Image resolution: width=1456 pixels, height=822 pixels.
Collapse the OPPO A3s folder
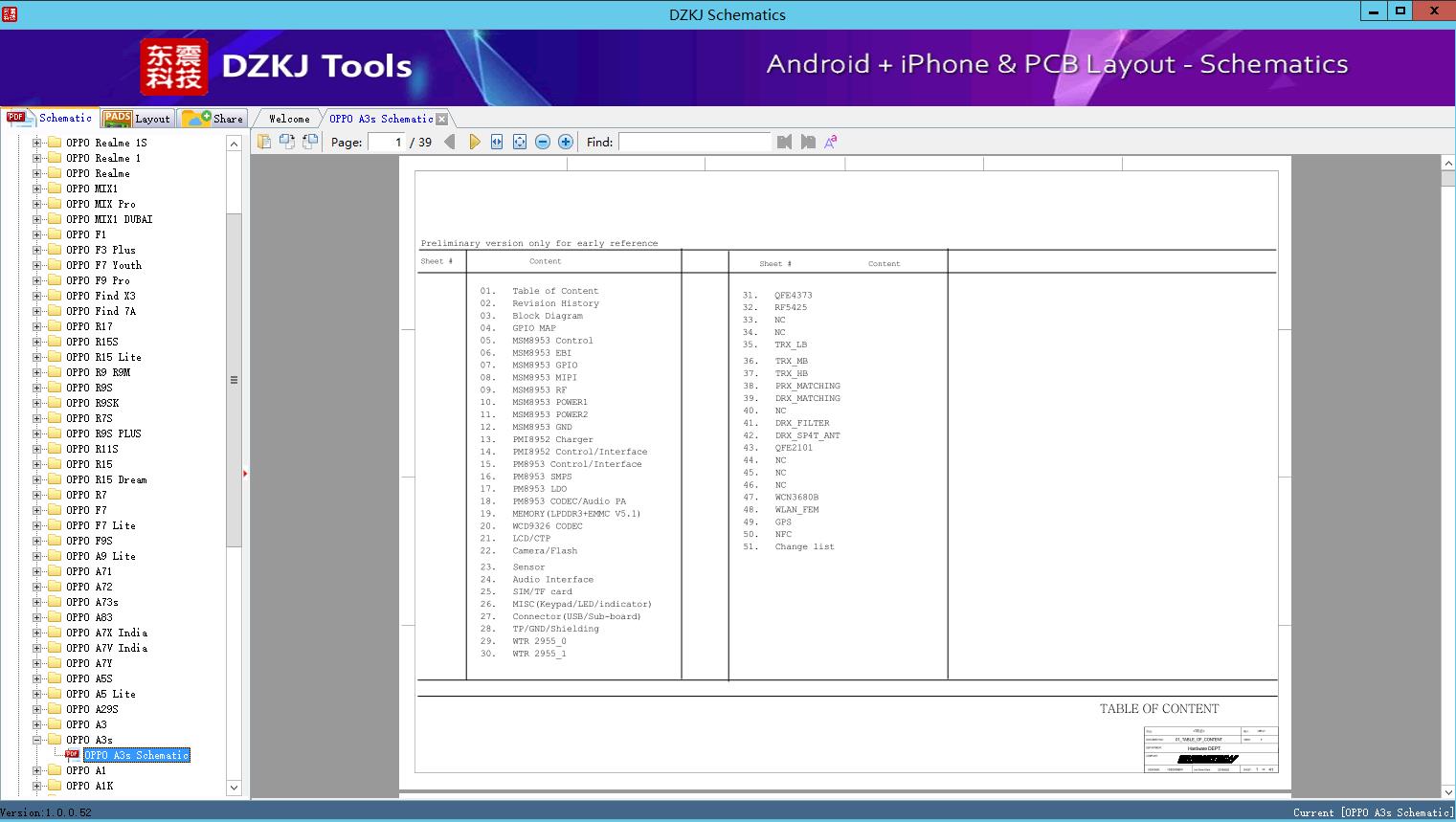(36, 740)
